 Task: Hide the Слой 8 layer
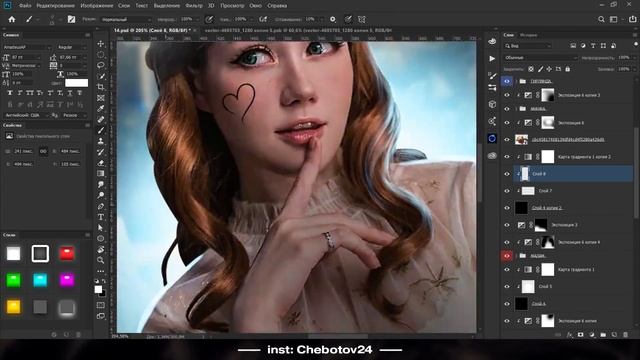[507, 174]
